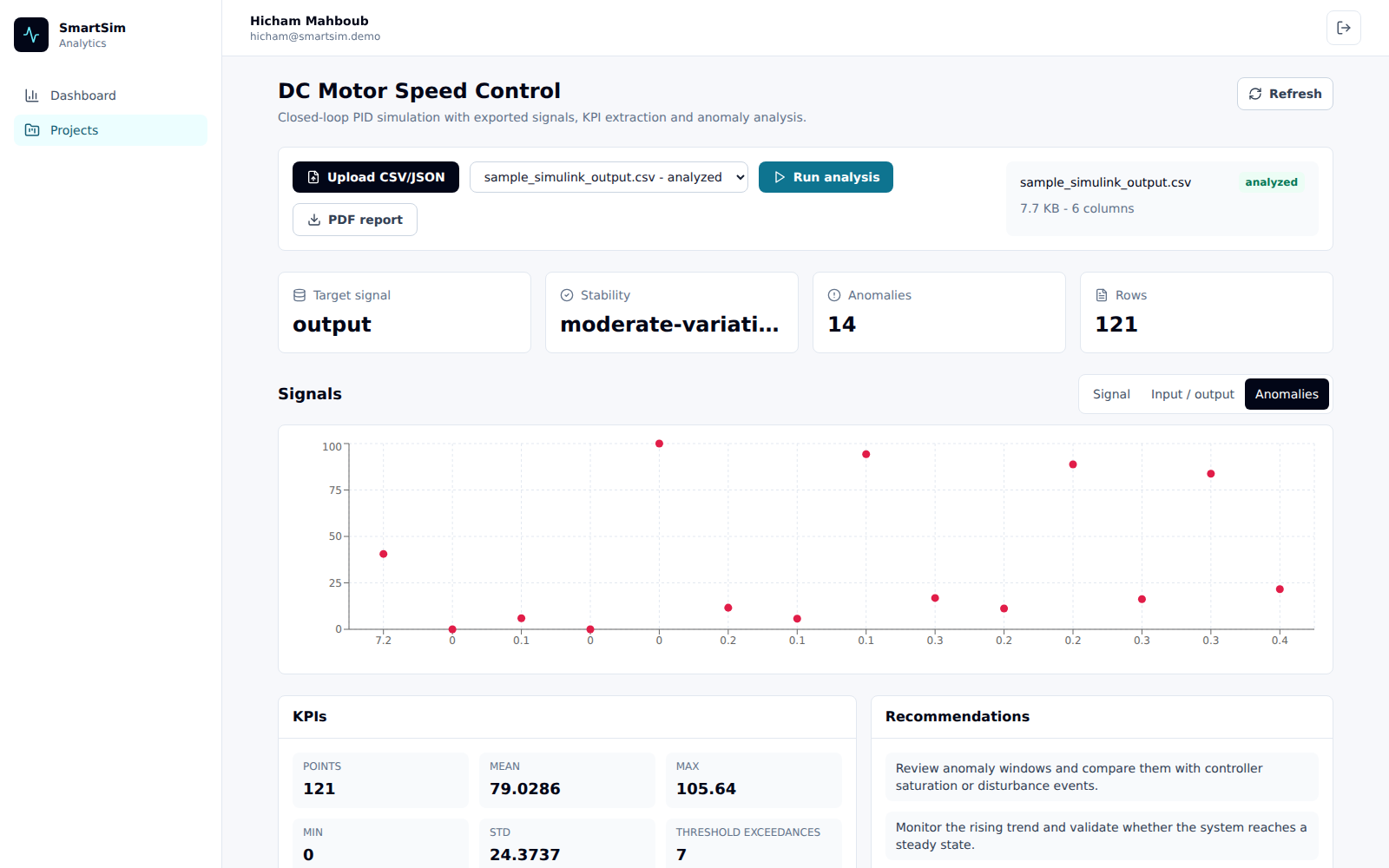Click the file upload icon on the Upload button
The image size is (1389, 868).
click(x=313, y=177)
